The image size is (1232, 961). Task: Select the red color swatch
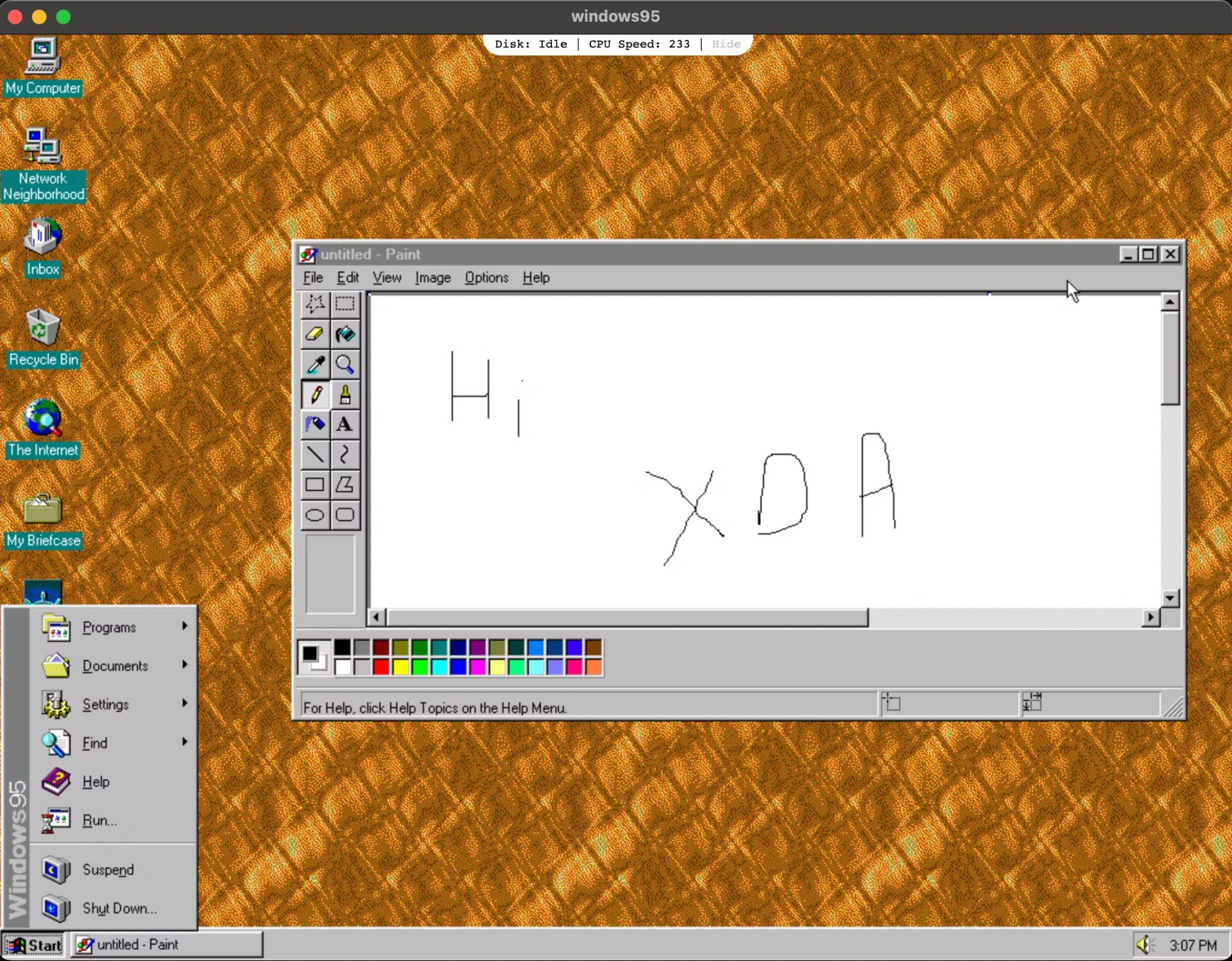381,667
